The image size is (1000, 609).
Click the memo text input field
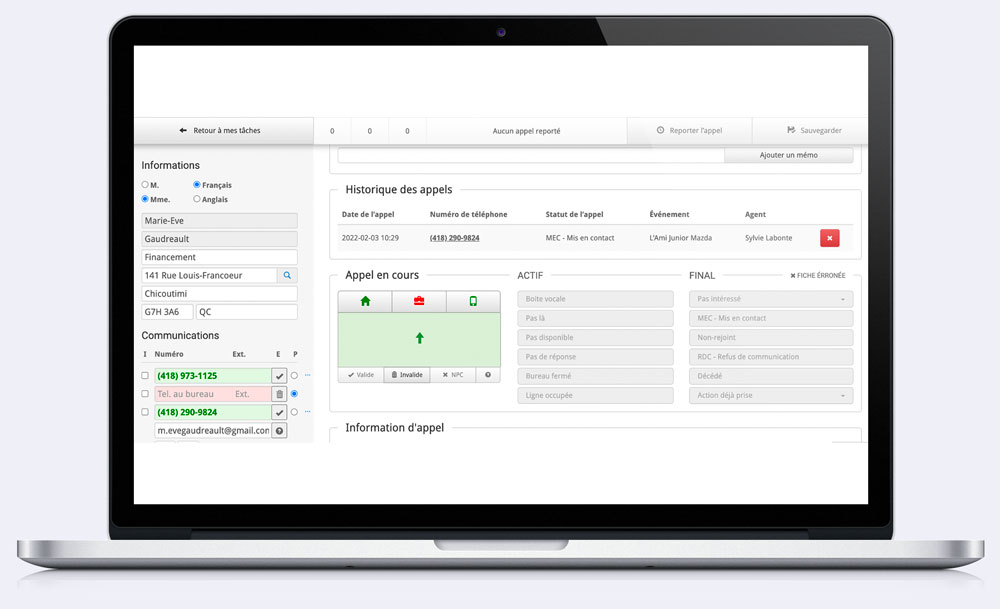click(x=531, y=155)
